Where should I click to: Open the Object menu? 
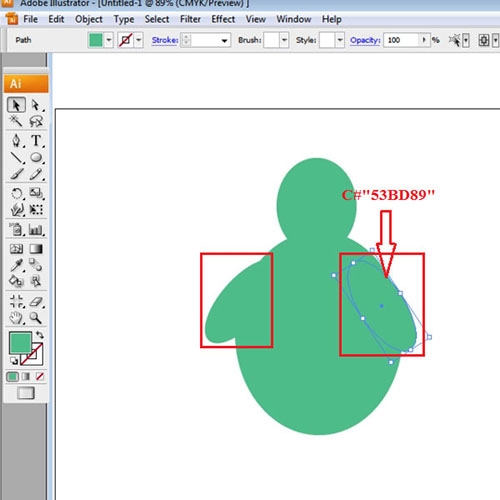pos(89,19)
